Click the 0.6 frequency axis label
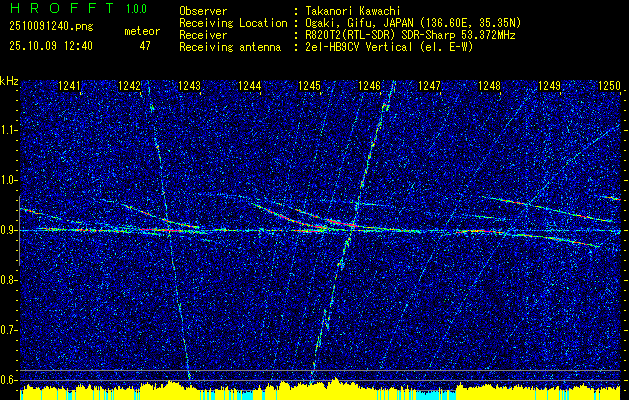 9,379
